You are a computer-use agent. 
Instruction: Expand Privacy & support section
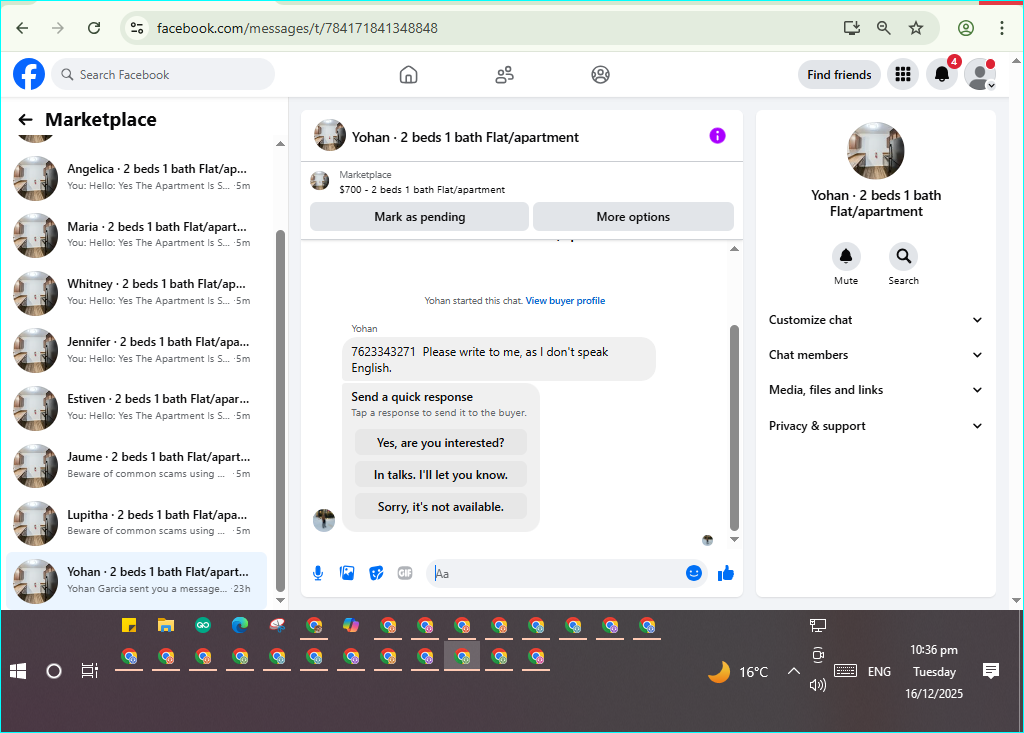(x=875, y=426)
